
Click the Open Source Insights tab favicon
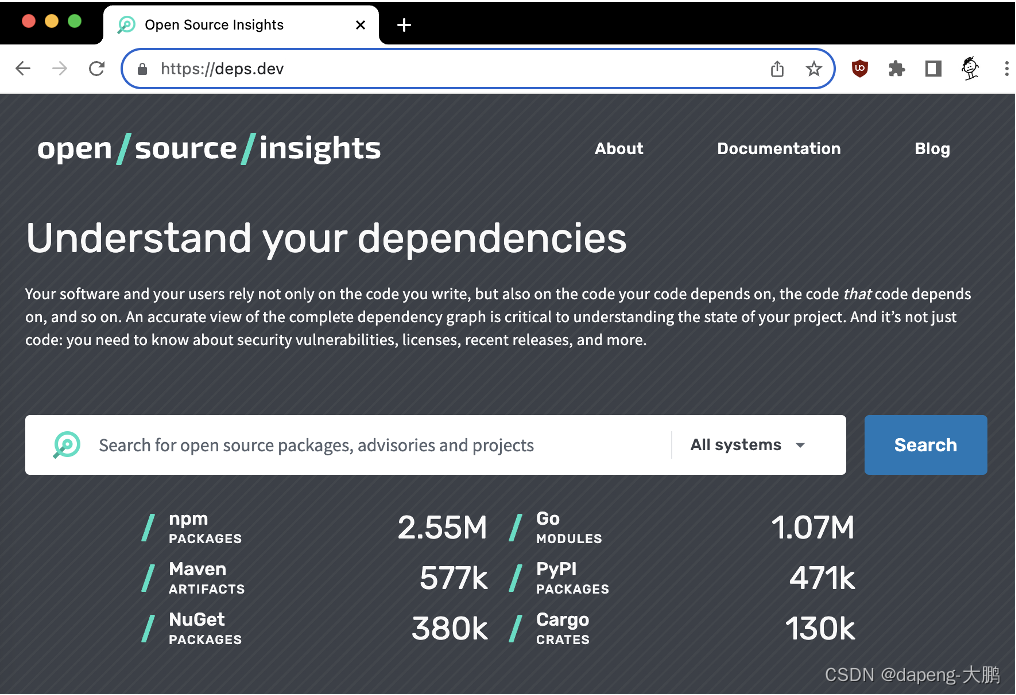(126, 25)
